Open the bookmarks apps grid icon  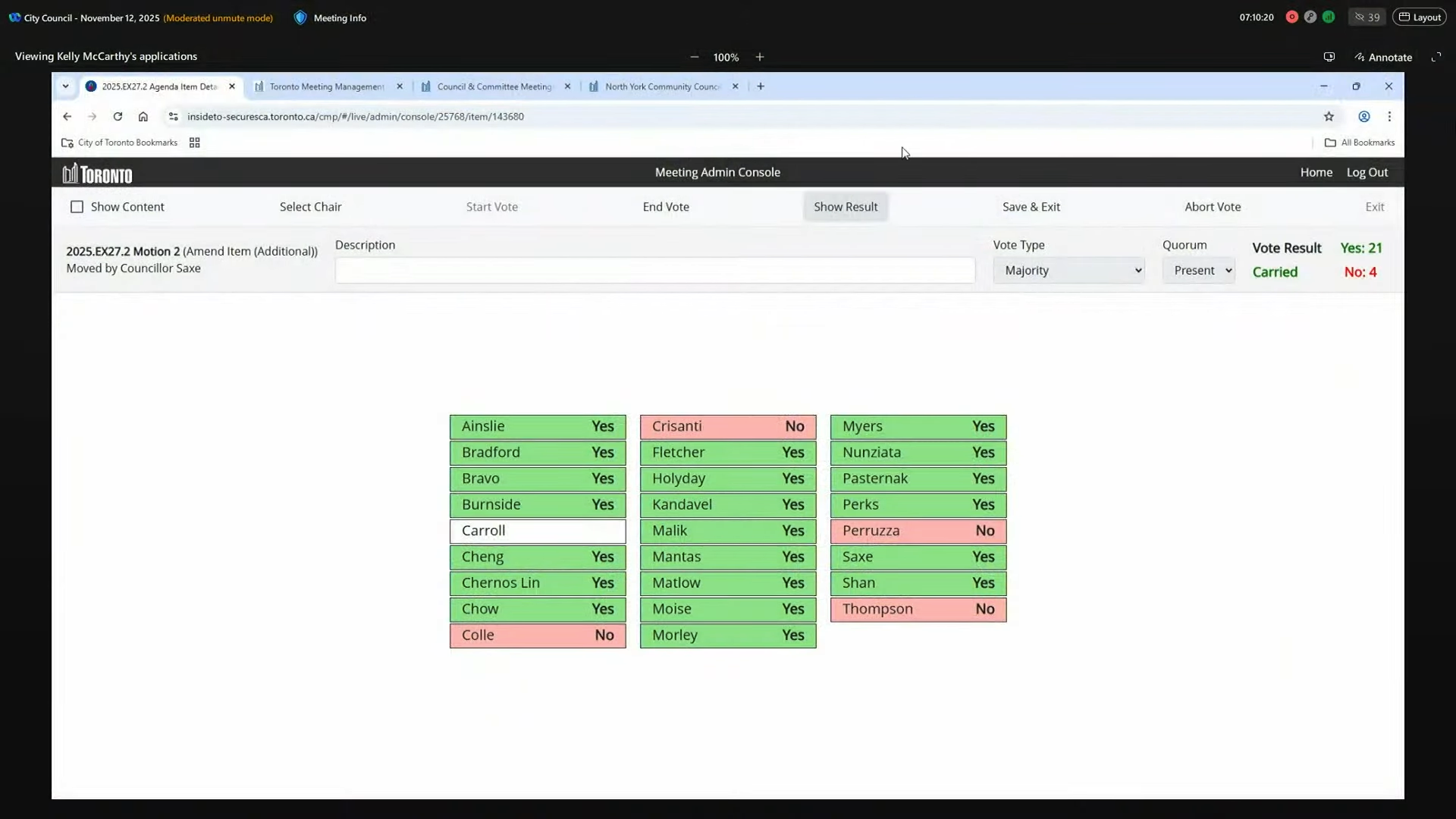point(194,143)
